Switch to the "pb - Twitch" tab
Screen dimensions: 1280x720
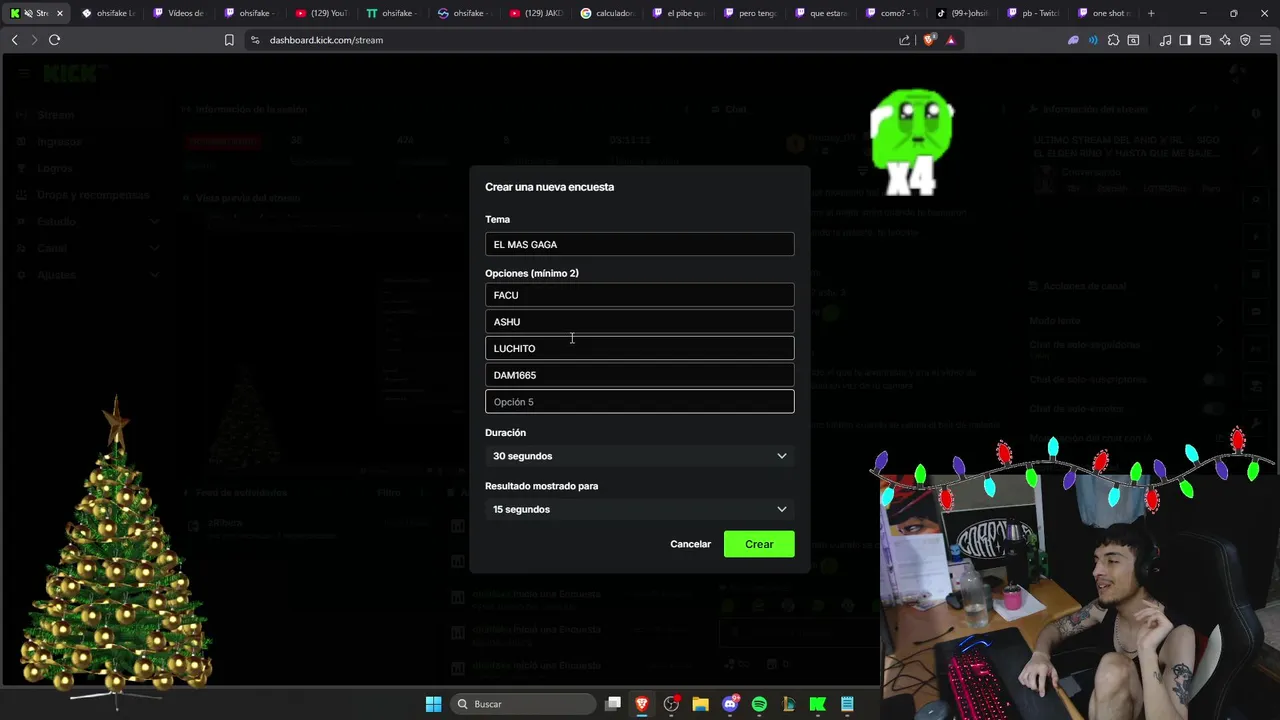coord(1035,13)
